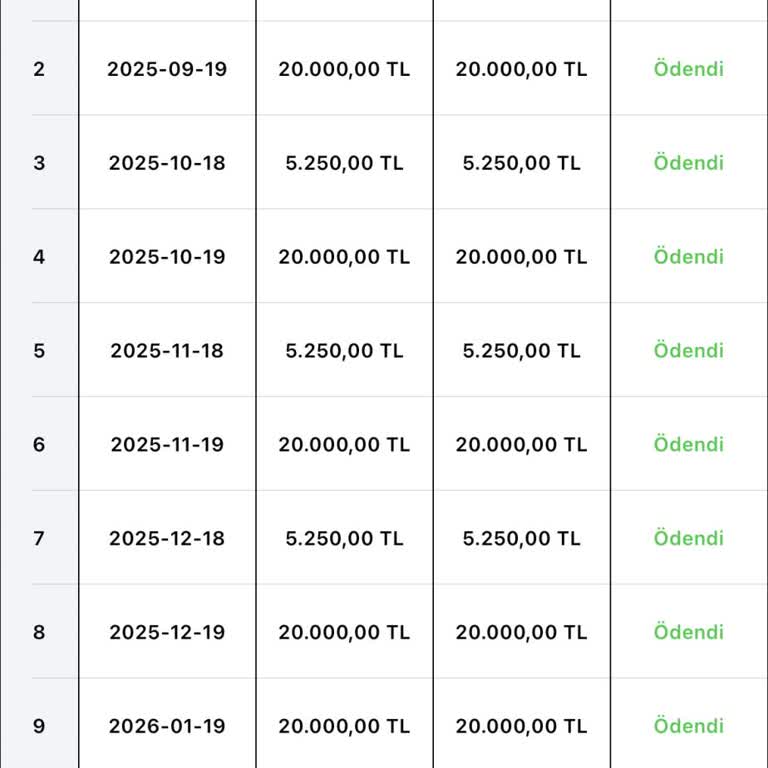Click the date 2025-12-19
Viewport: 768px width, 768px height.
tap(167, 632)
